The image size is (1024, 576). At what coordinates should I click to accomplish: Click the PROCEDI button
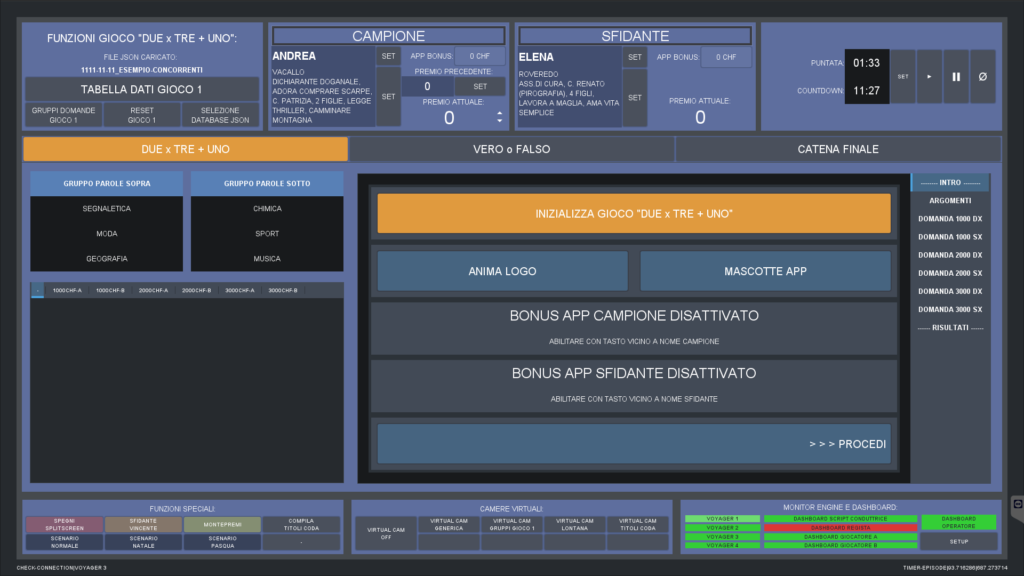633,443
